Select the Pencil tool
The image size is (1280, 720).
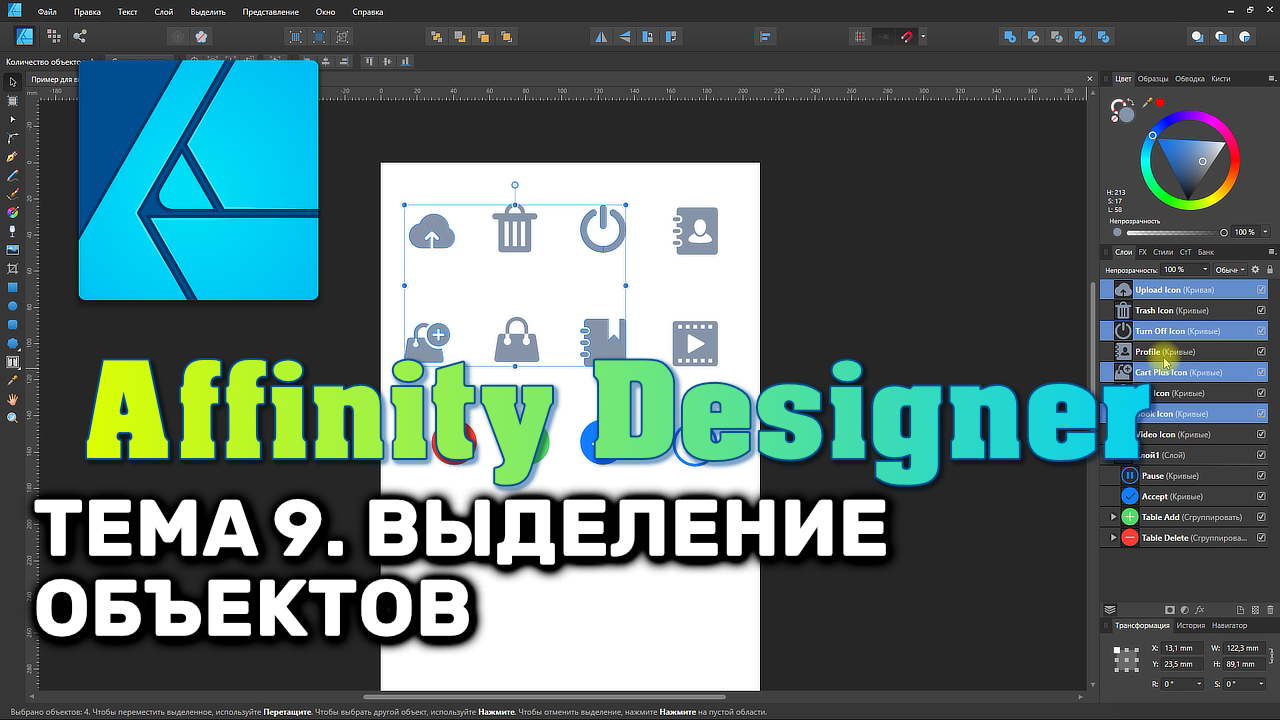tap(13, 175)
